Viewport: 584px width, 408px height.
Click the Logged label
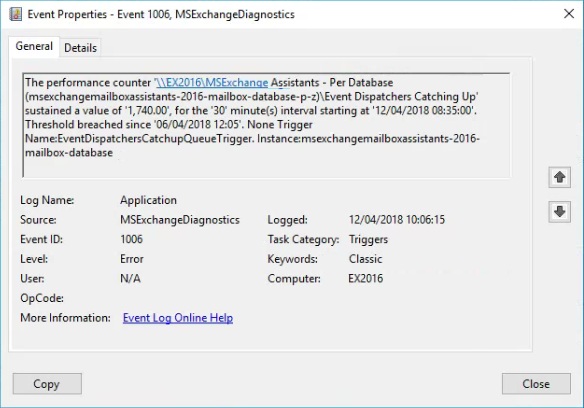tap(288, 220)
